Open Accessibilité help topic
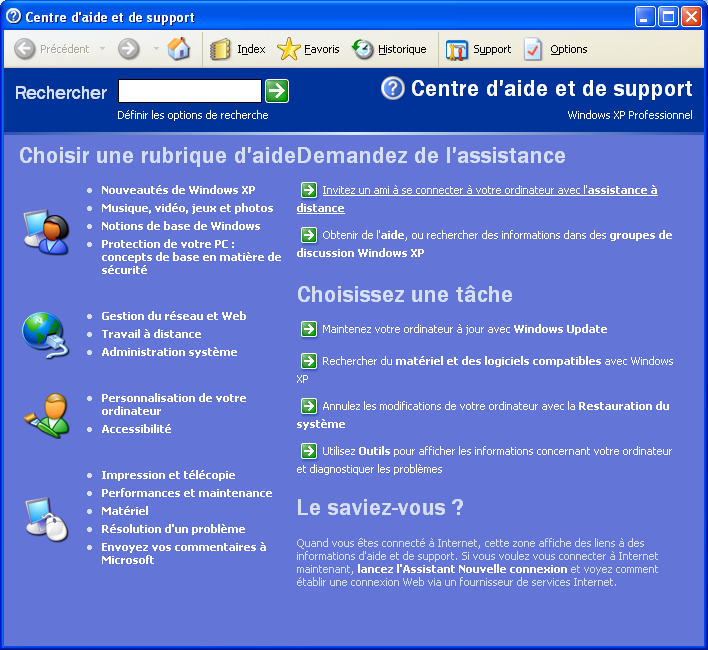 click(136, 429)
